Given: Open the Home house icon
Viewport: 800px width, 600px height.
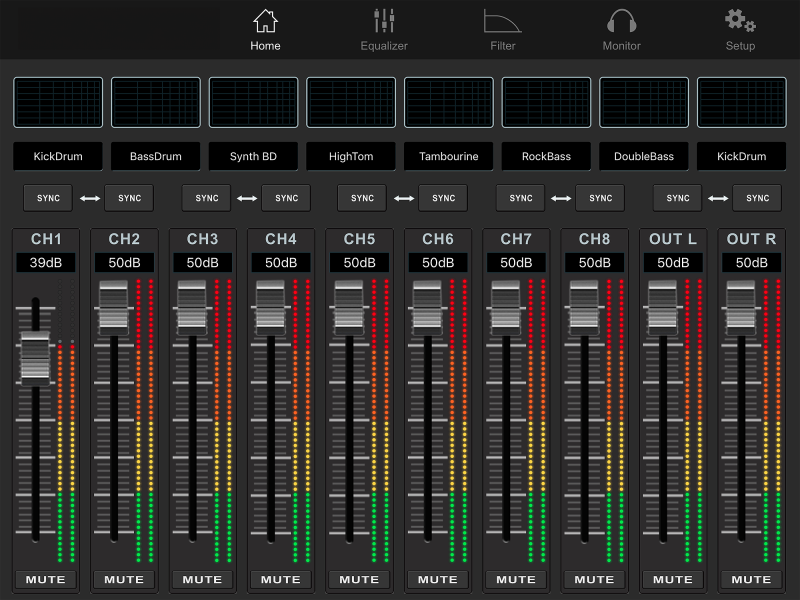Looking at the screenshot, I should pyautogui.click(x=265, y=21).
